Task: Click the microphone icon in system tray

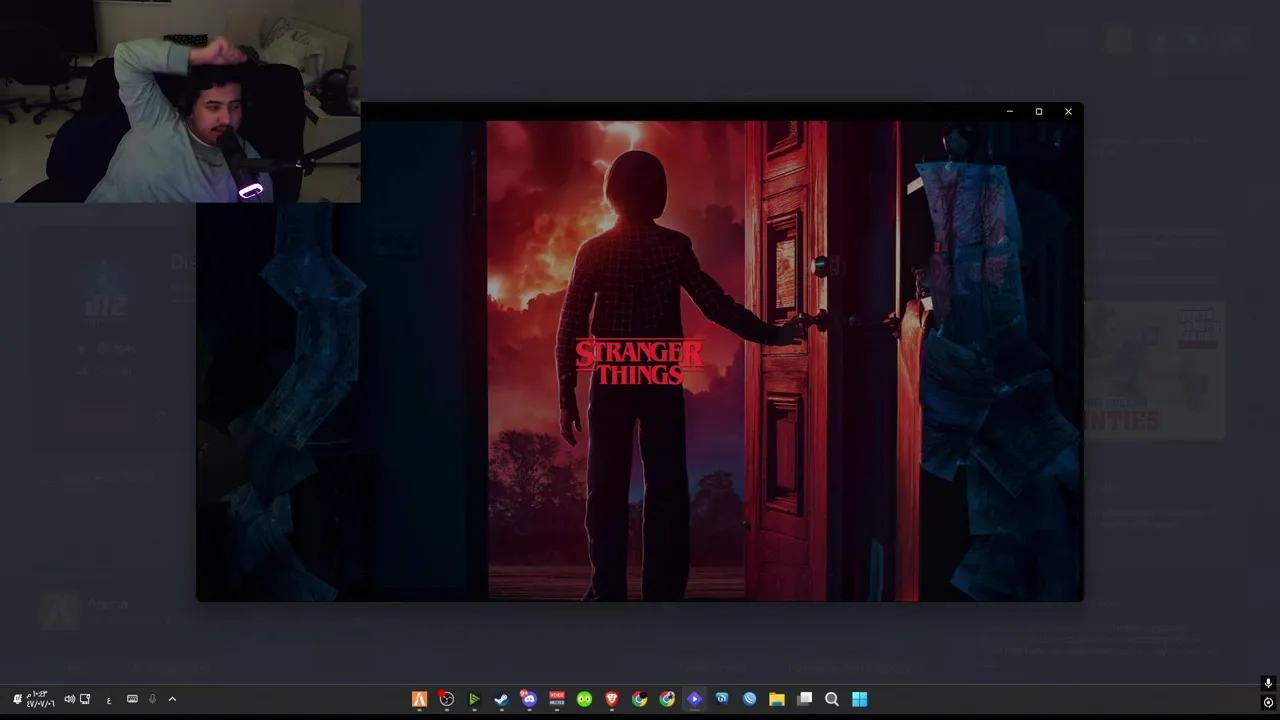Action: click(x=152, y=699)
